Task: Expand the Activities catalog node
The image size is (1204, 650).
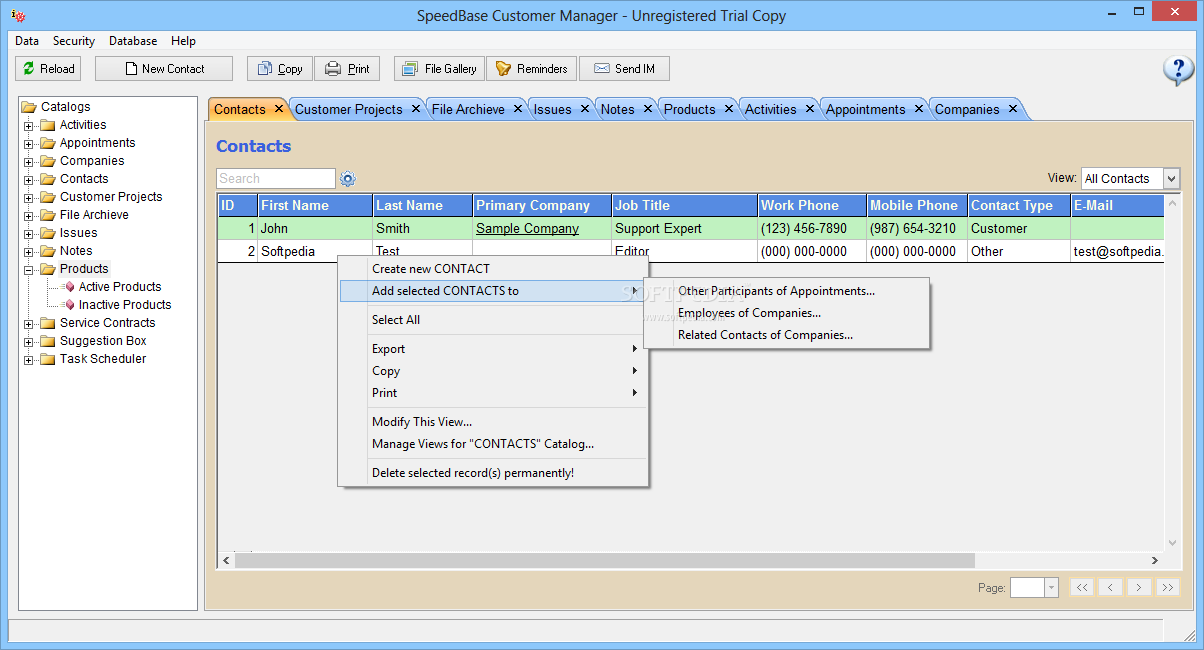Action: tap(29, 125)
